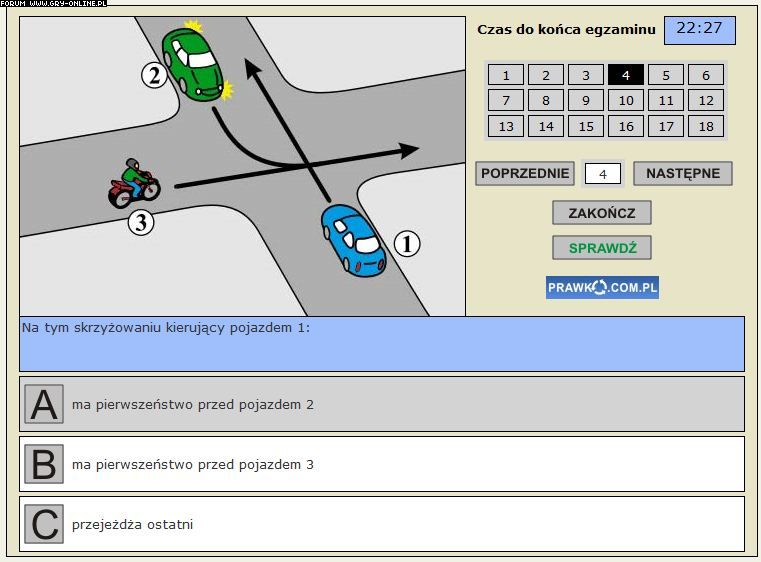
Task: Go to question 18
Action: 706,126
